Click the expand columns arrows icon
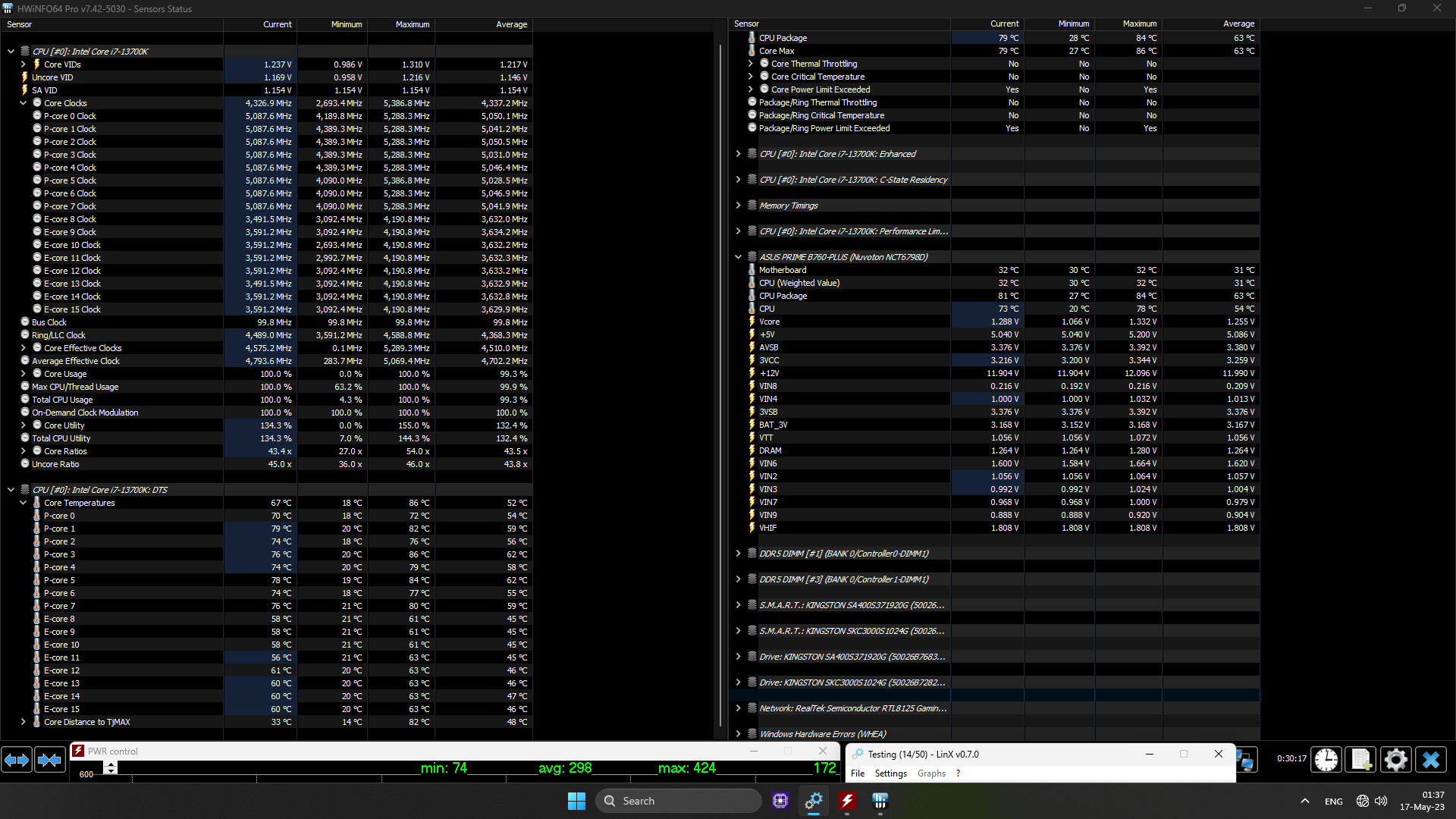 click(x=17, y=759)
